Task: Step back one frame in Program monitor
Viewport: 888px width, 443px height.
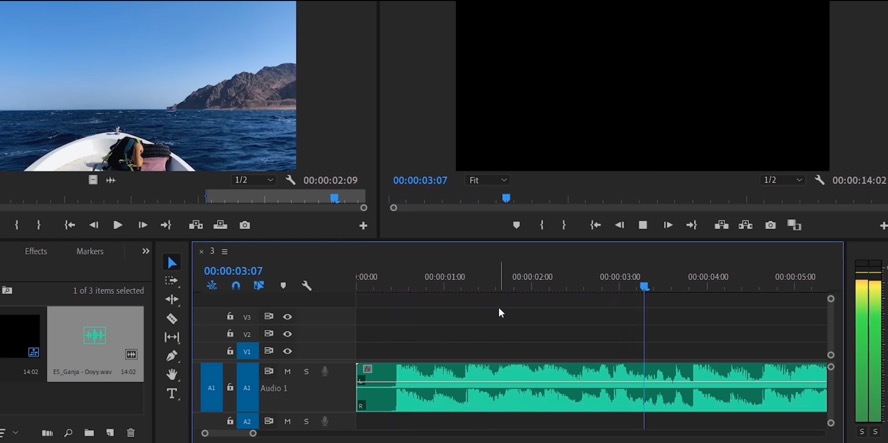Action: tap(619, 225)
